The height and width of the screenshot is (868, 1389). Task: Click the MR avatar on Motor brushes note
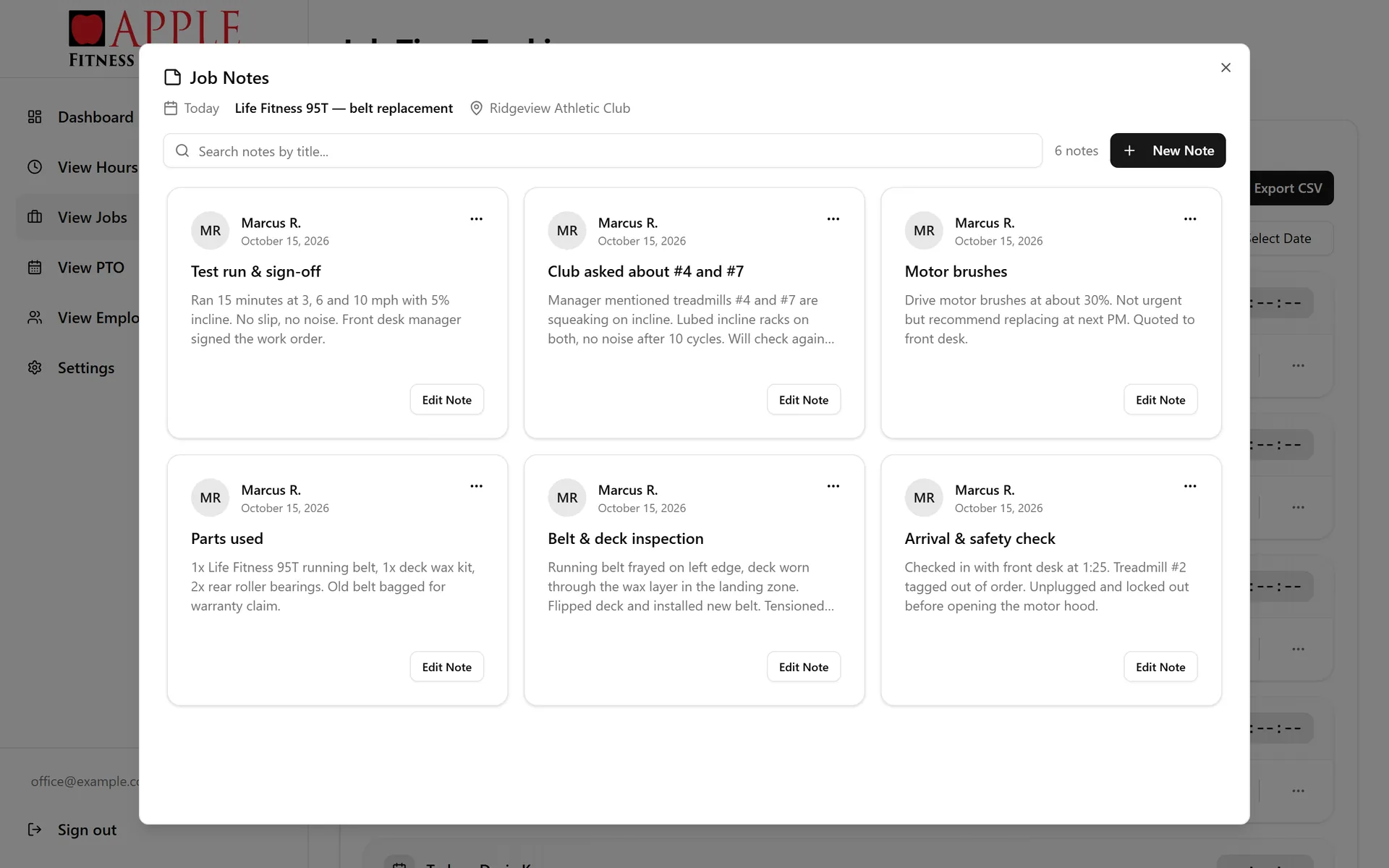point(924,230)
